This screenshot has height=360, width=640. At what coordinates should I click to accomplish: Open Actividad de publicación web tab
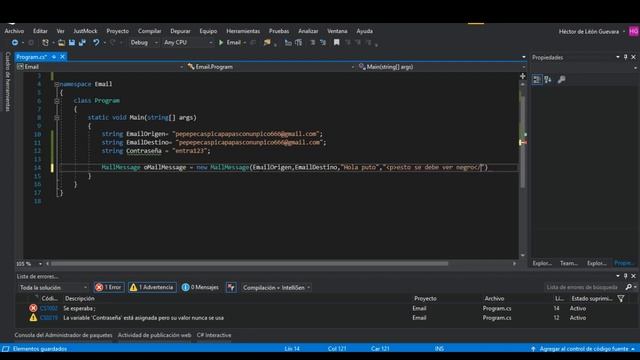(154, 335)
